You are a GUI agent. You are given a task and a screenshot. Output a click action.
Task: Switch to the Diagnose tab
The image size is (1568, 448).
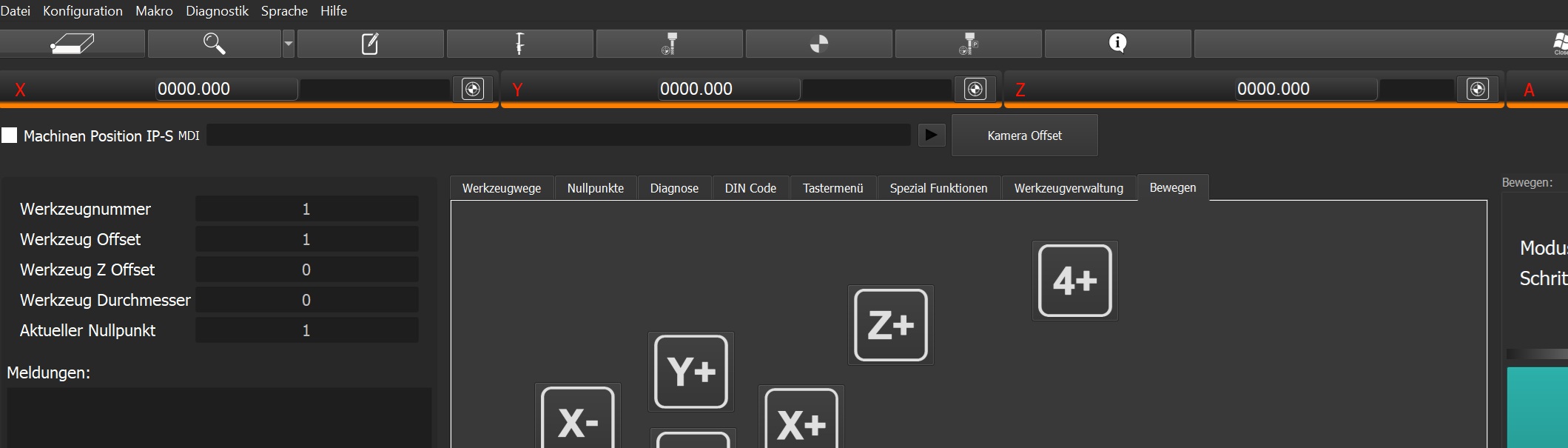[674, 188]
